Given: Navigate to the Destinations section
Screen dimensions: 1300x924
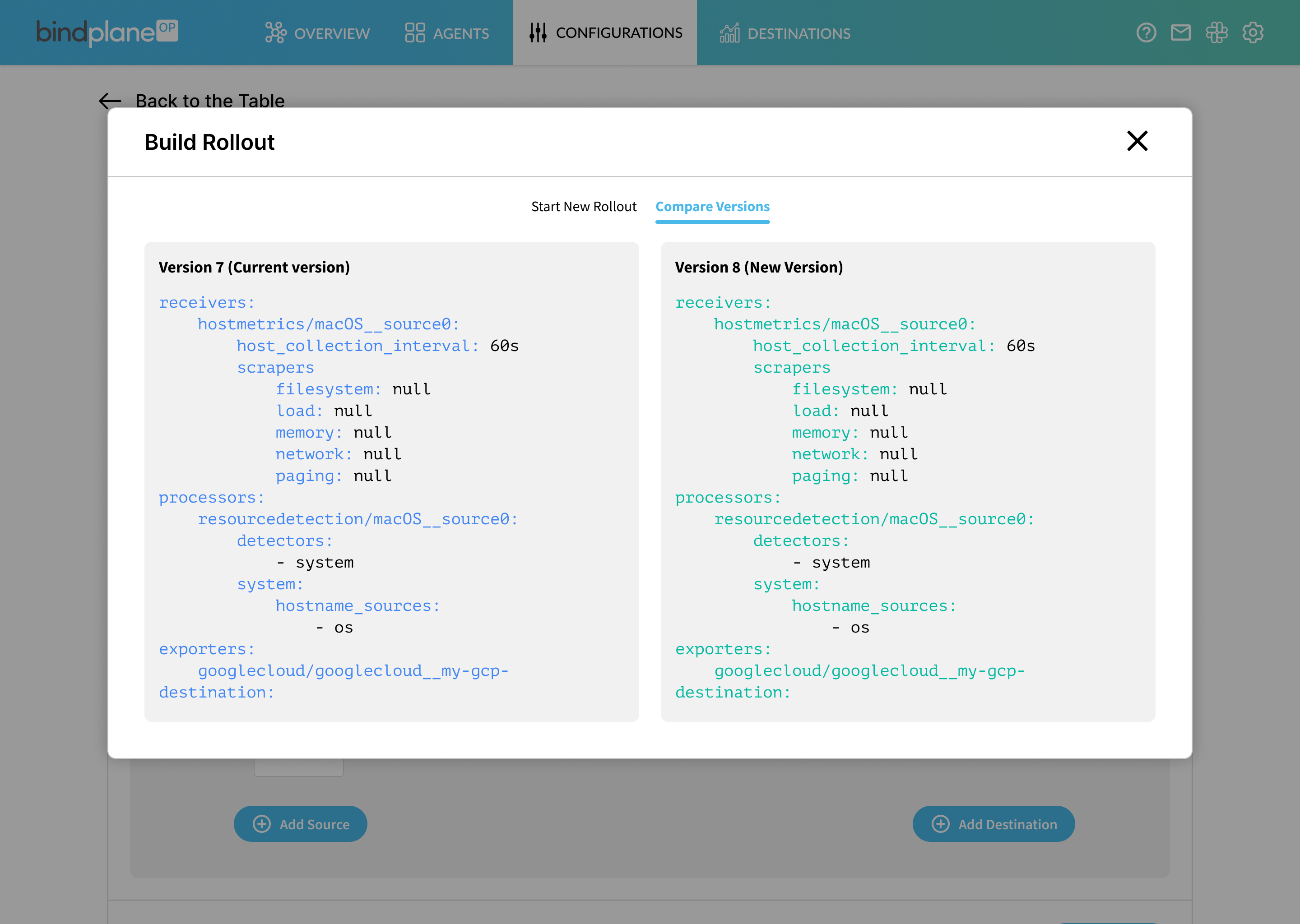Looking at the screenshot, I should tap(798, 33).
